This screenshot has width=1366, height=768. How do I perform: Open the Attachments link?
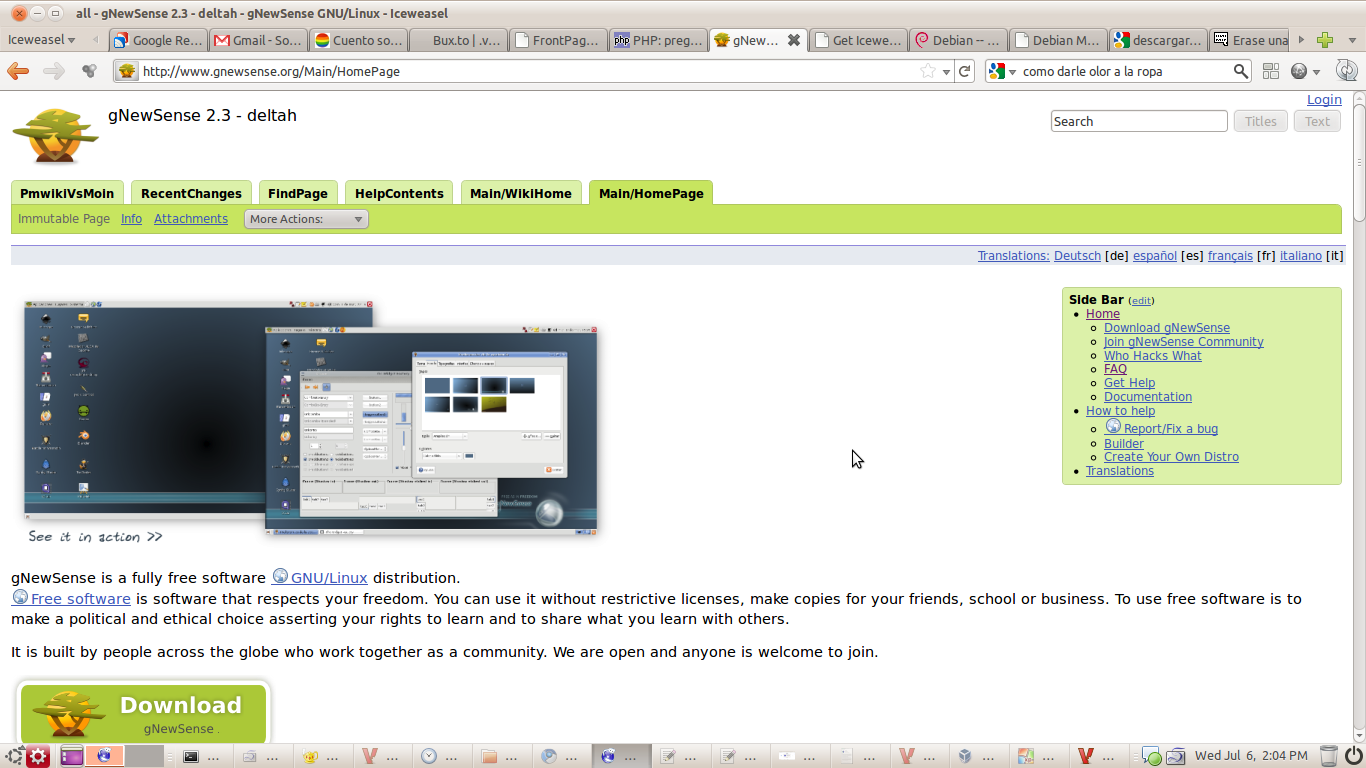(191, 218)
